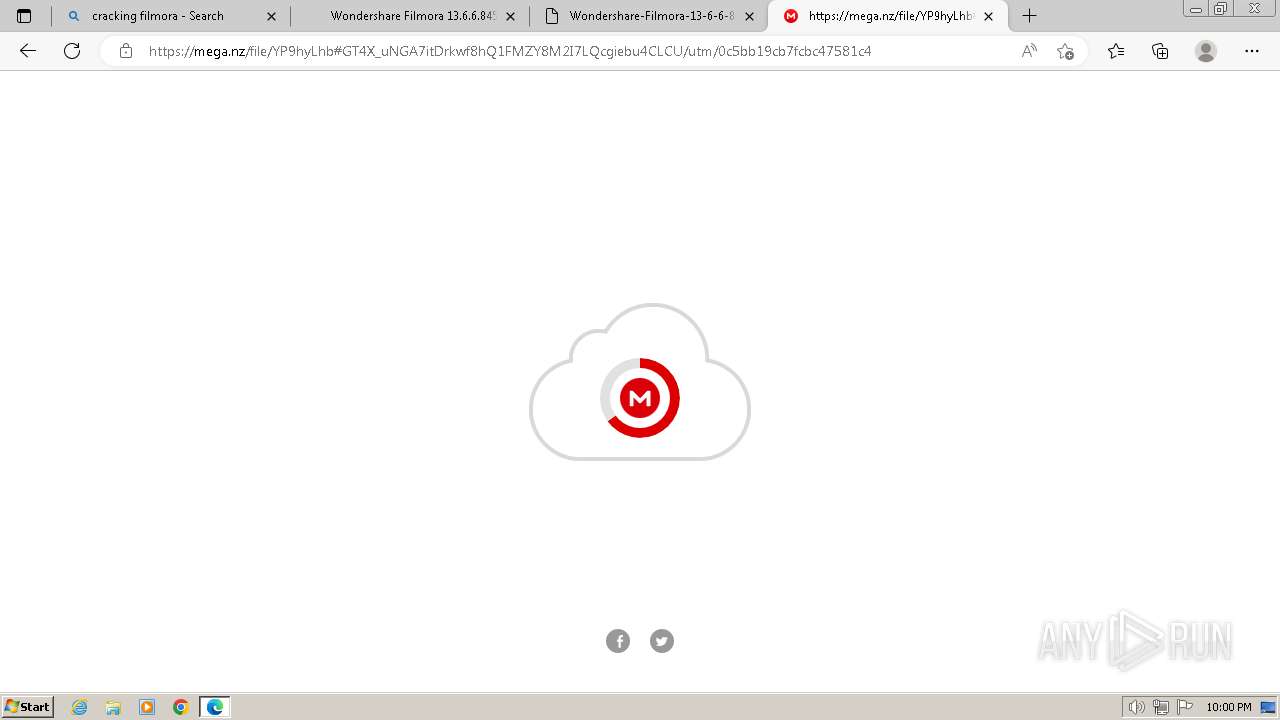Screen dimensions: 1280x720
Task: Refresh the current page
Action: (x=72, y=51)
